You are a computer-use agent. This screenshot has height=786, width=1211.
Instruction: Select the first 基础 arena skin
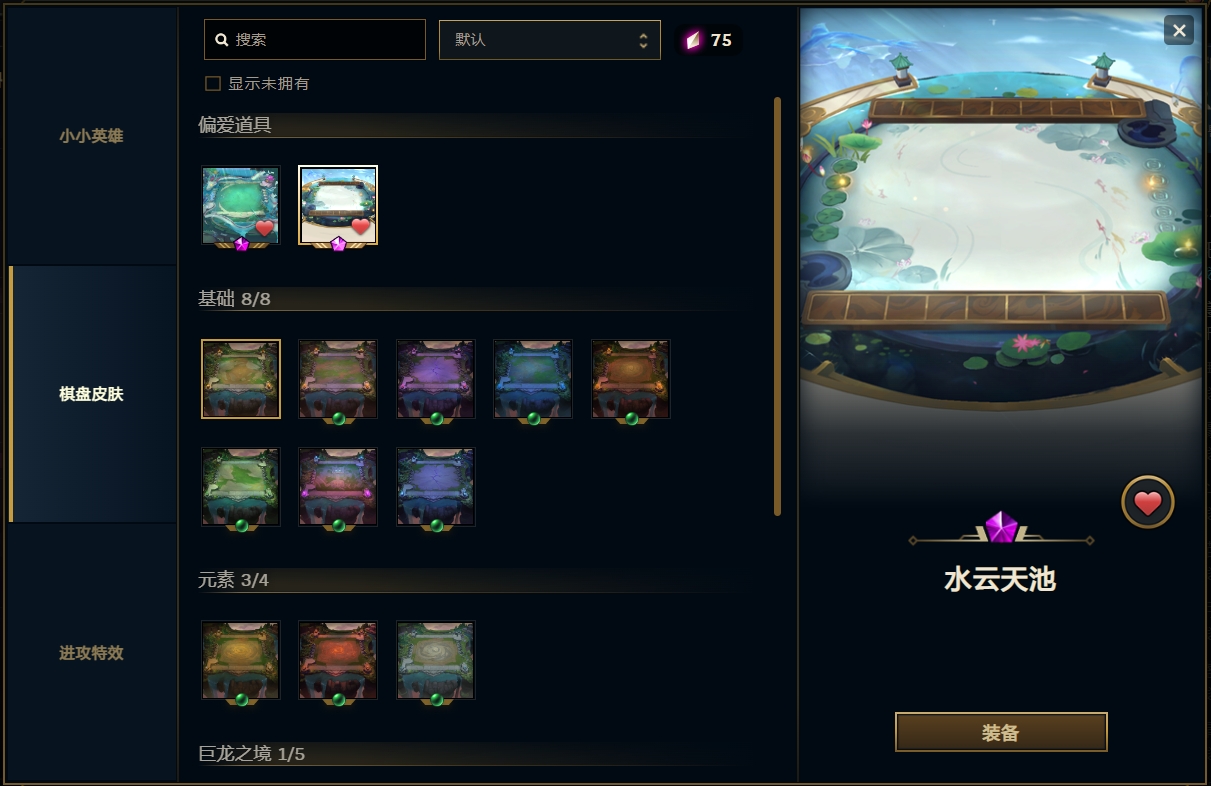[241, 379]
